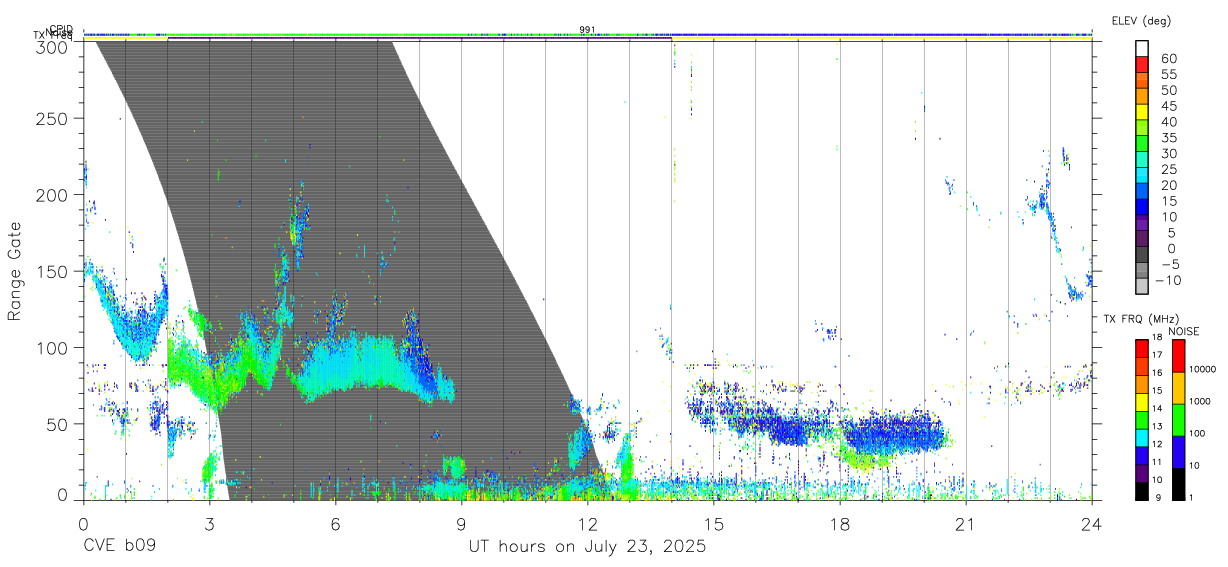Viewport: 1228px width, 567px height.
Task: Click the '300' tick on the Range Gate axis
Action: click(x=53, y=46)
